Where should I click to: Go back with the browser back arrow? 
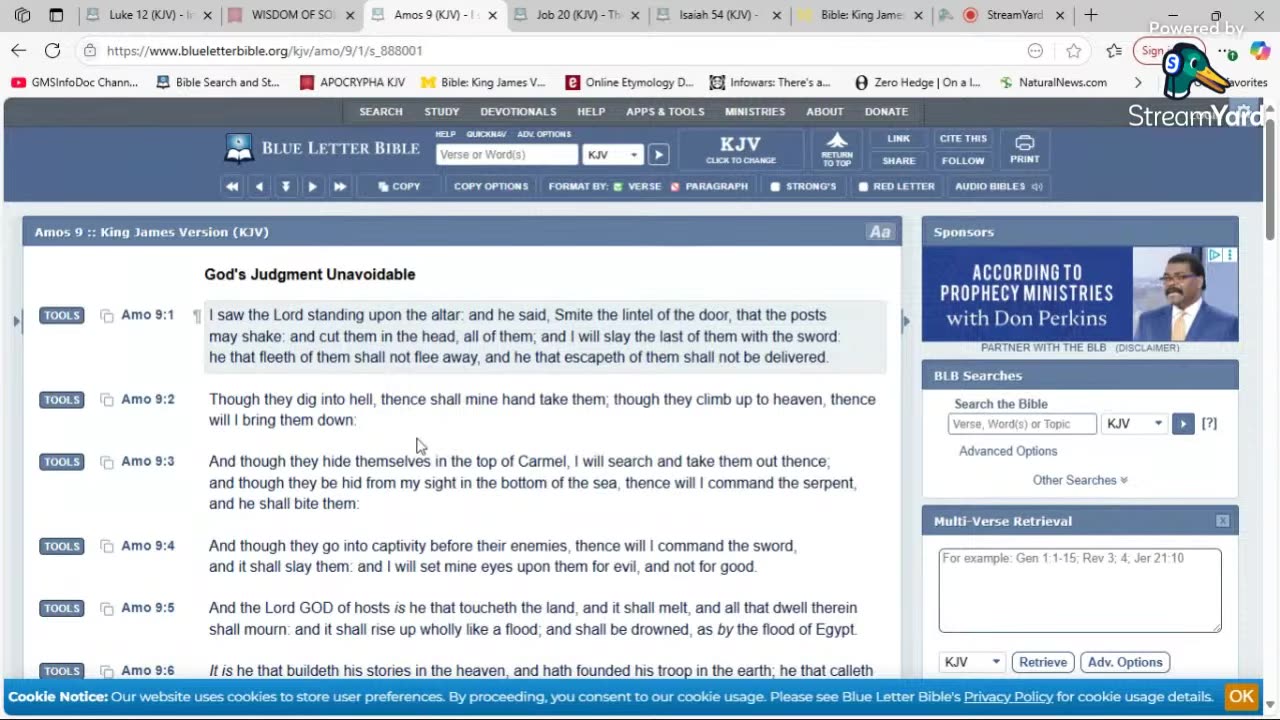click(x=19, y=50)
